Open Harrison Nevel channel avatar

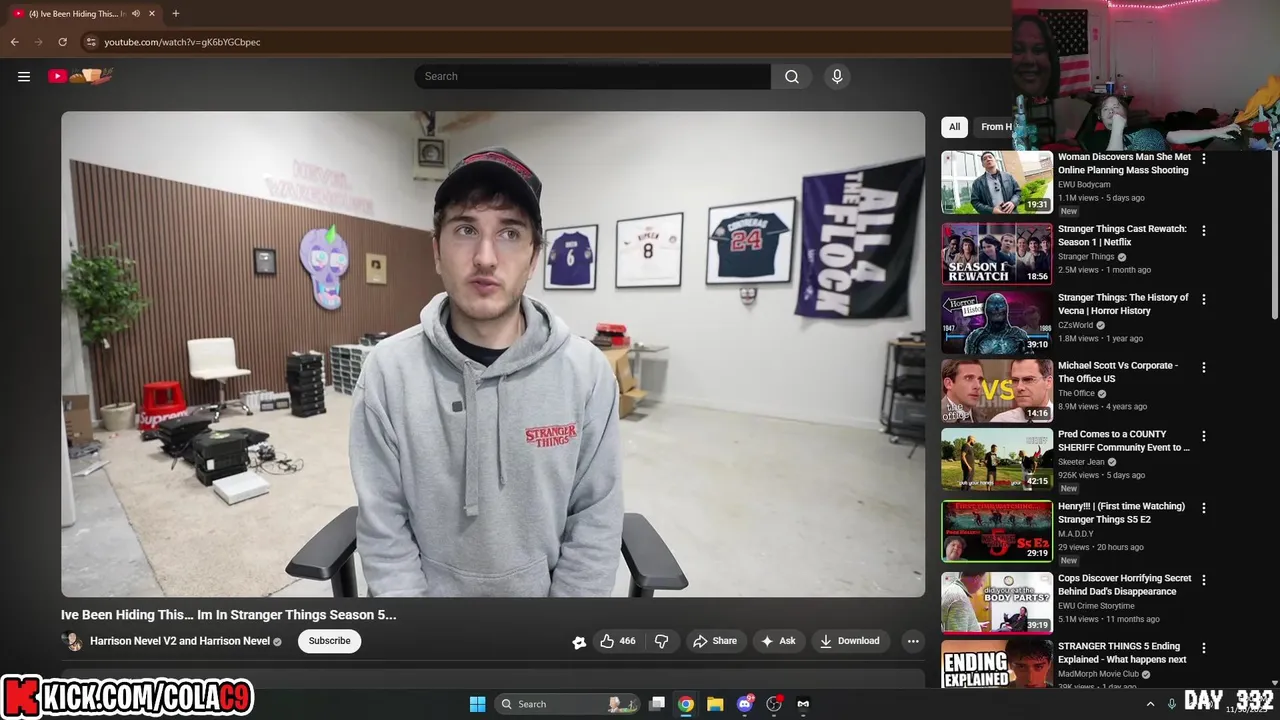[x=72, y=641]
